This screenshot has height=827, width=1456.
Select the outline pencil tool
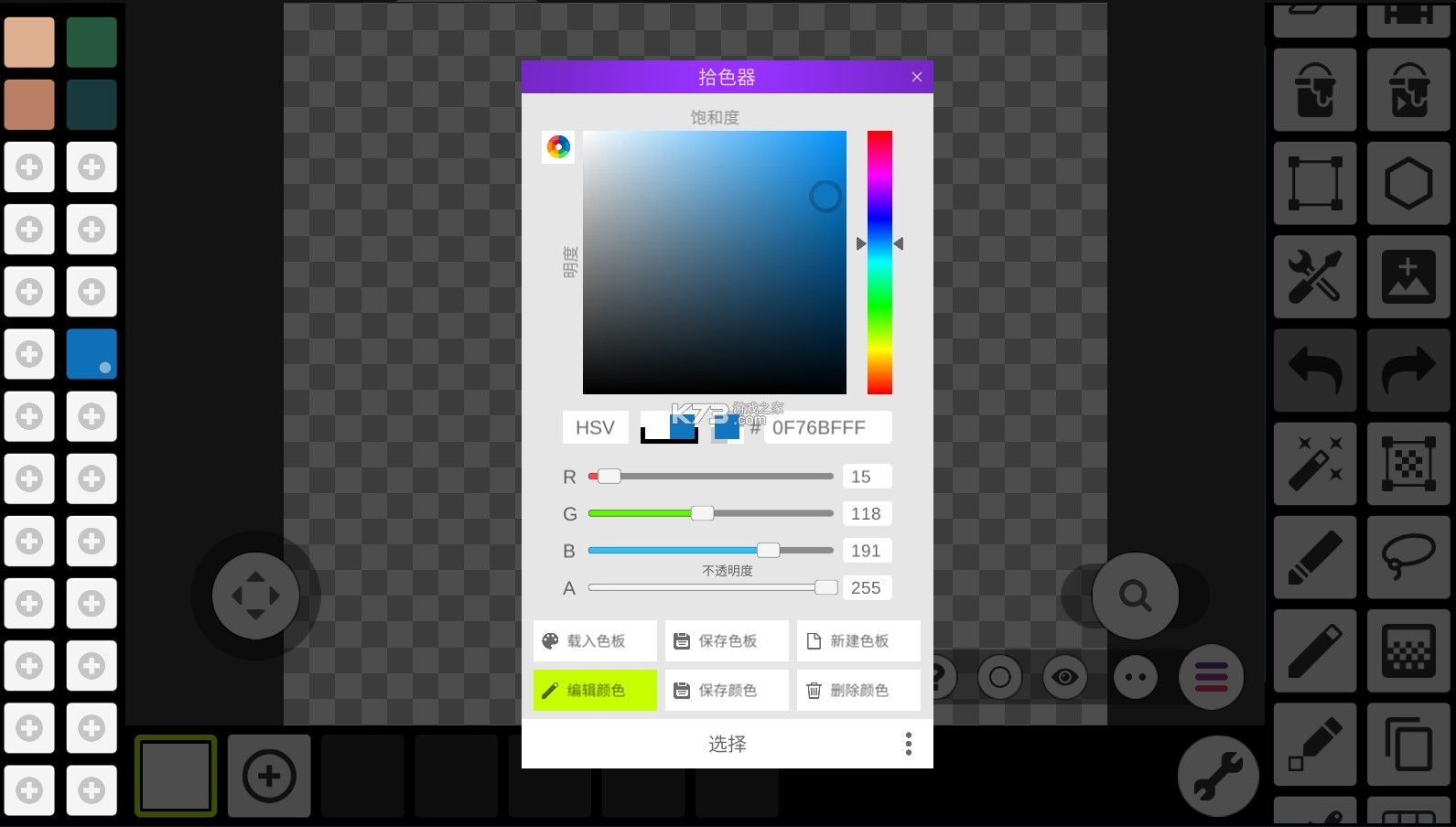pyautogui.click(x=1315, y=650)
